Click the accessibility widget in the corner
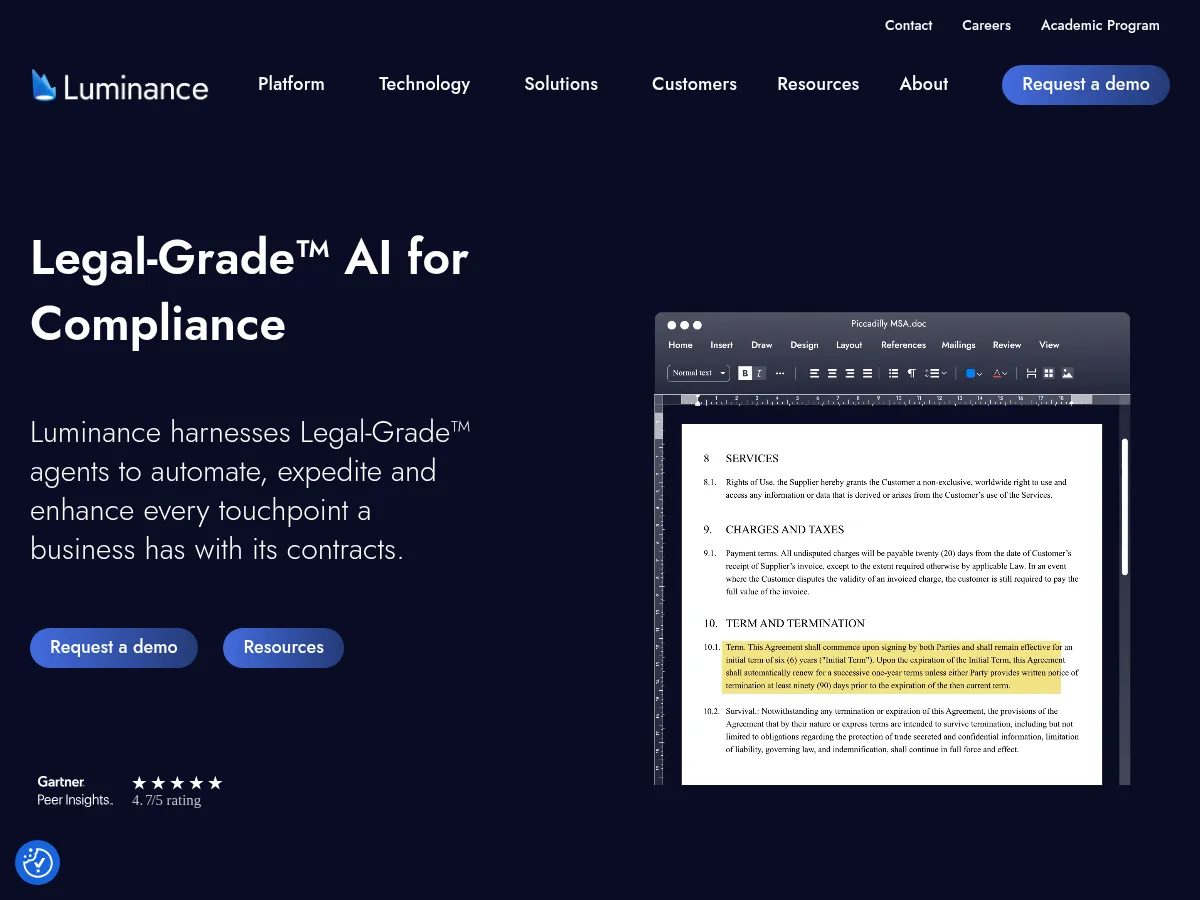Image resolution: width=1200 pixels, height=900 pixels. coord(37,862)
